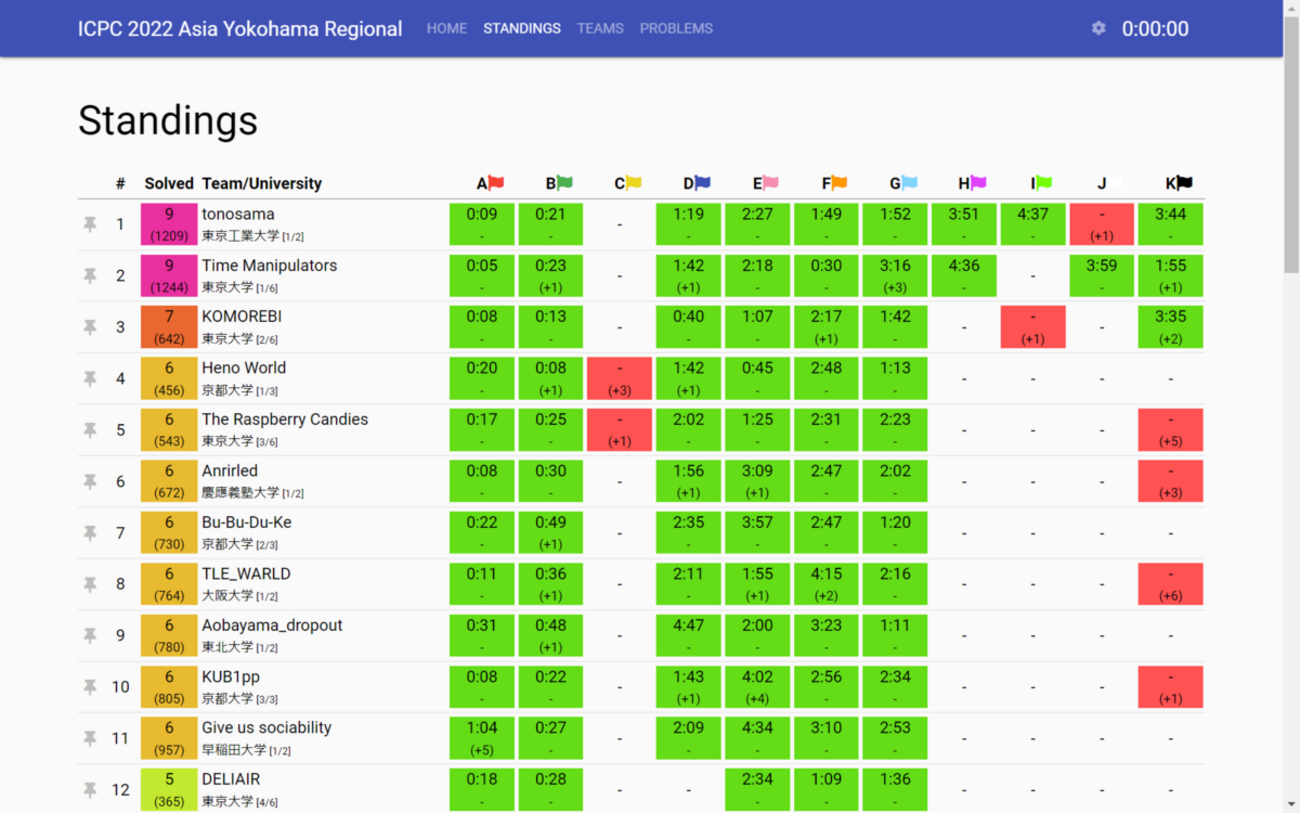Click the blue flag for problem D

click(x=702, y=183)
